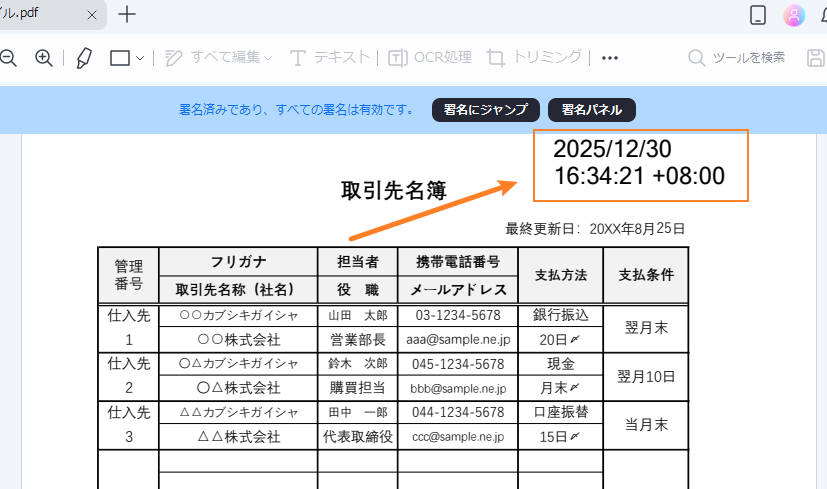Click the 〇△株式会社 company name
Image resolution: width=827 pixels, height=489 pixels.
pos(238,388)
